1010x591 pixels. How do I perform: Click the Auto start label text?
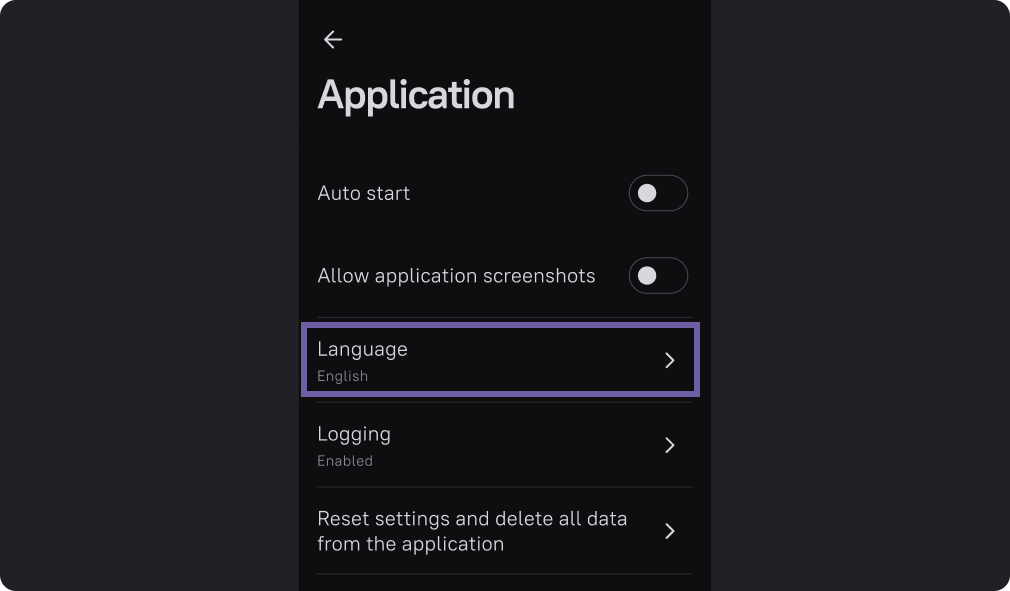(364, 193)
